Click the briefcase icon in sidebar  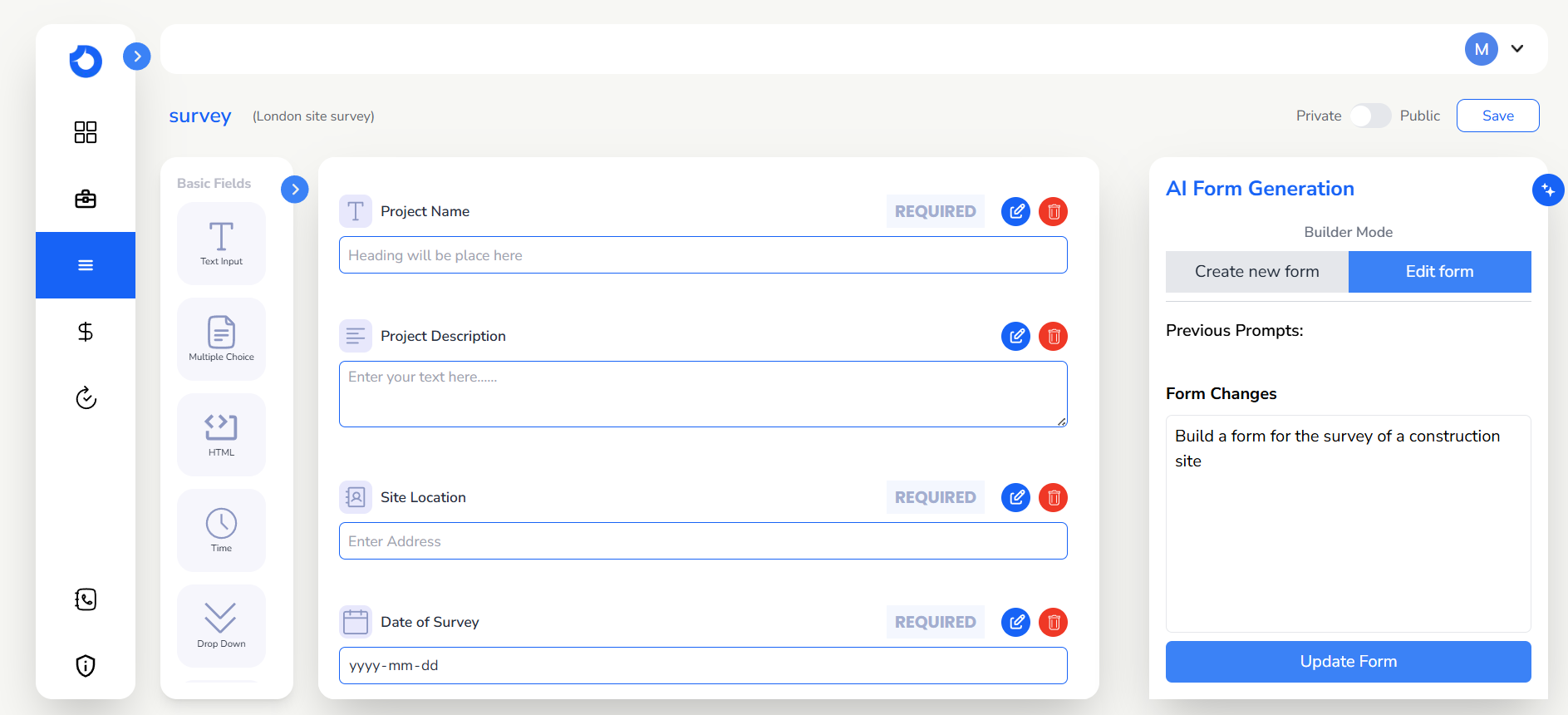pyautogui.click(x=86, y=199)
